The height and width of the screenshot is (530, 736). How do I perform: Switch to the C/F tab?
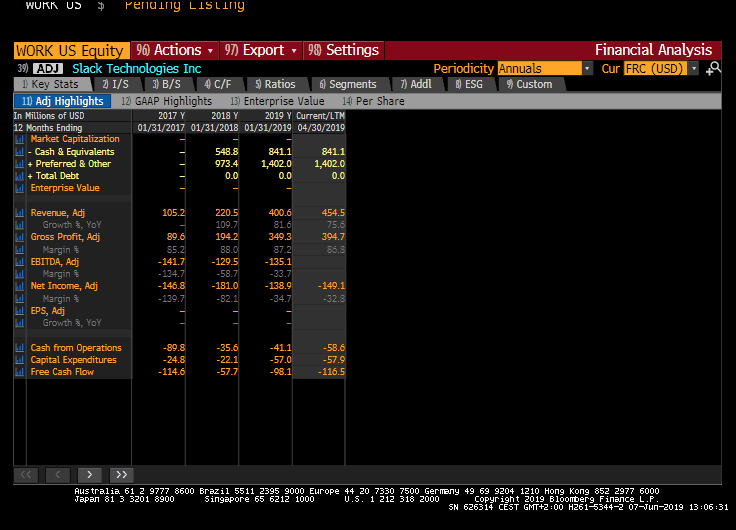click(219, 84)
